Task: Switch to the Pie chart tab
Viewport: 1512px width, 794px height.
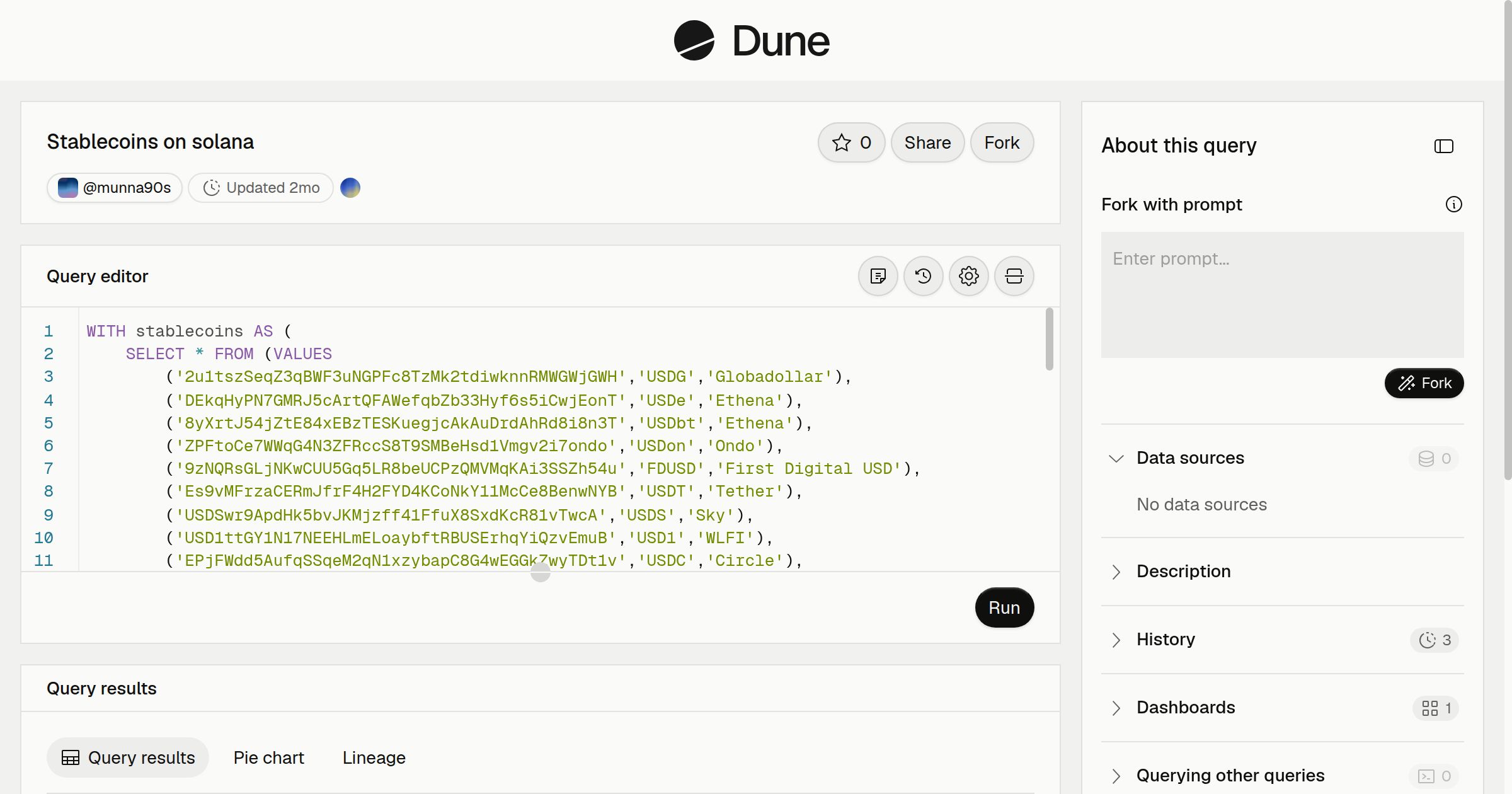Action: [268, 757]
